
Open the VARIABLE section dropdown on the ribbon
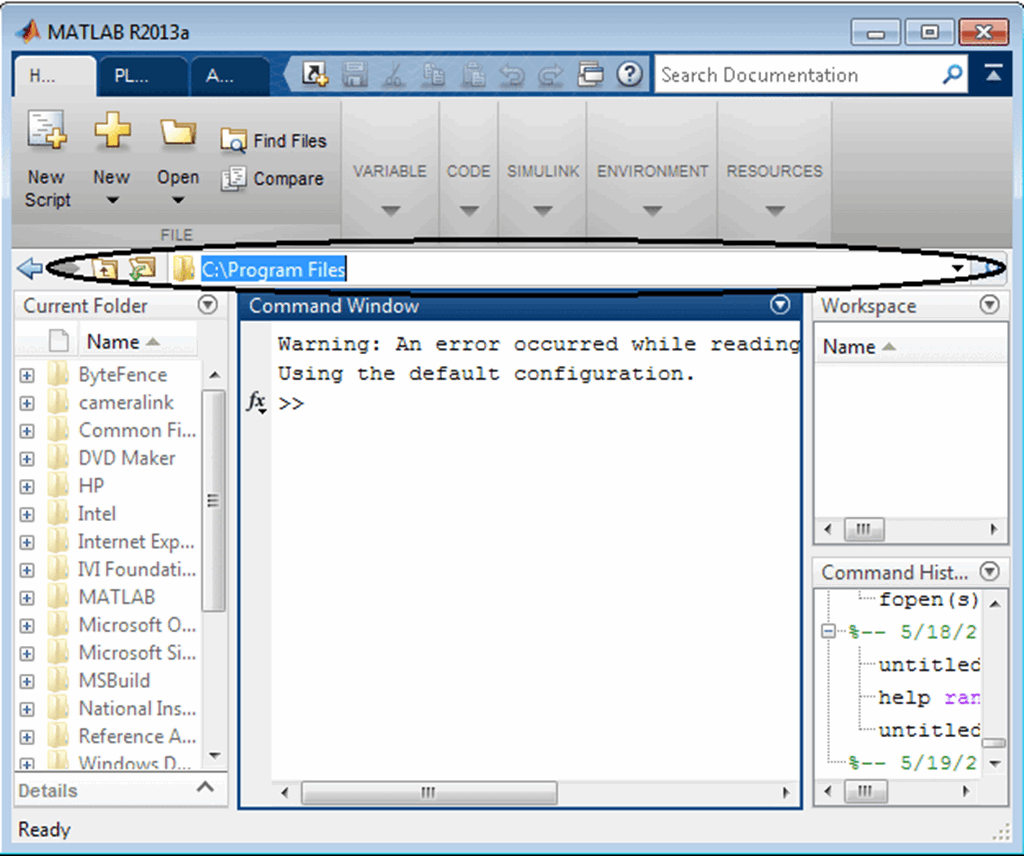390,210
